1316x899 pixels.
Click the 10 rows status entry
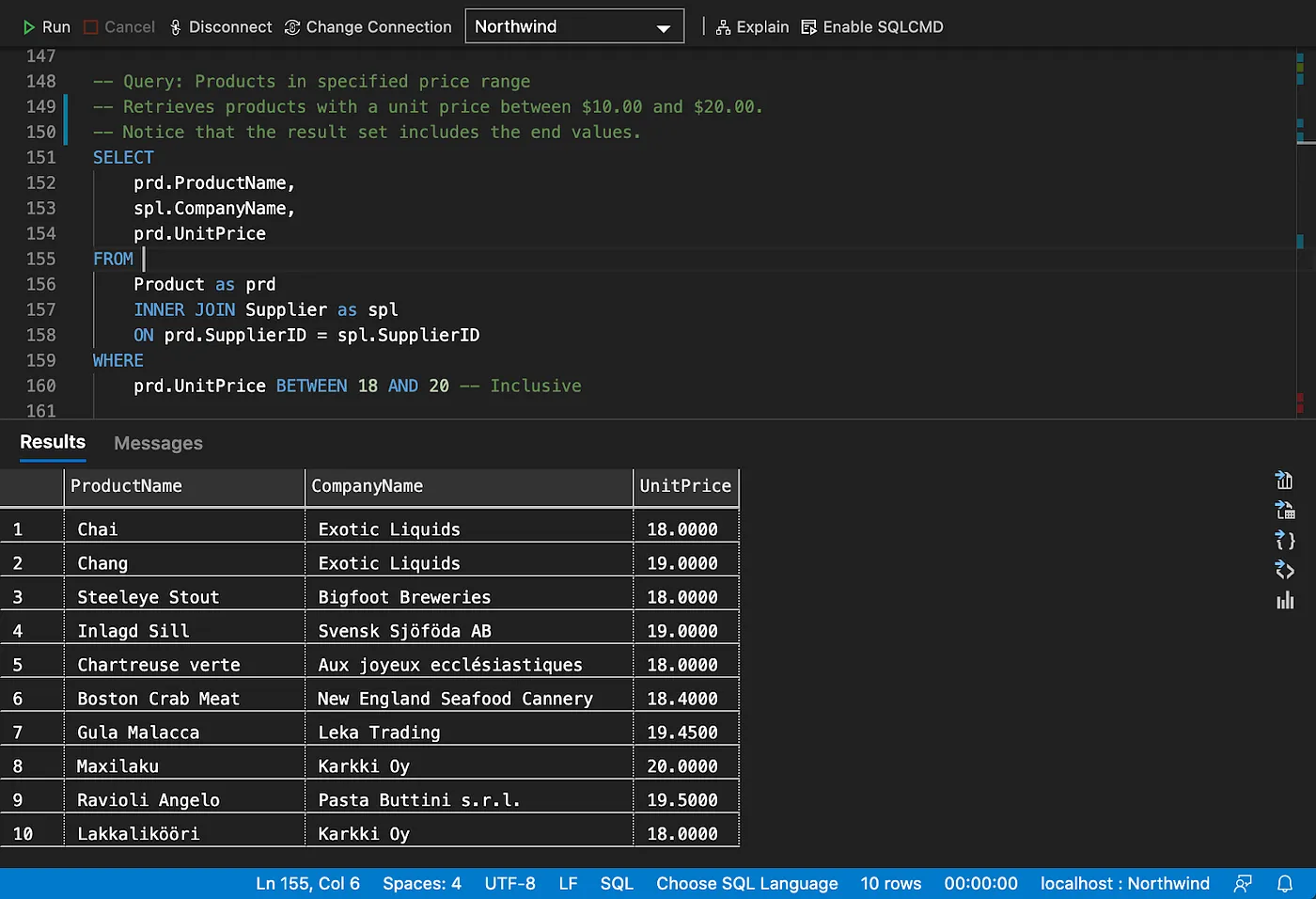[x=891, y=884]
